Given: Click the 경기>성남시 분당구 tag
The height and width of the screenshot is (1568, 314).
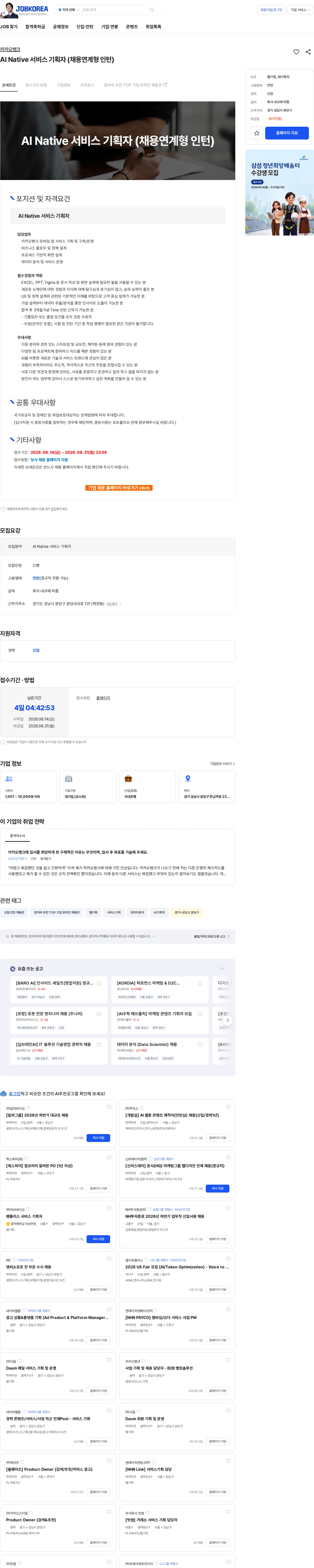Looking at the screenshot, I should pyautogui.click(x=187, y=912).
